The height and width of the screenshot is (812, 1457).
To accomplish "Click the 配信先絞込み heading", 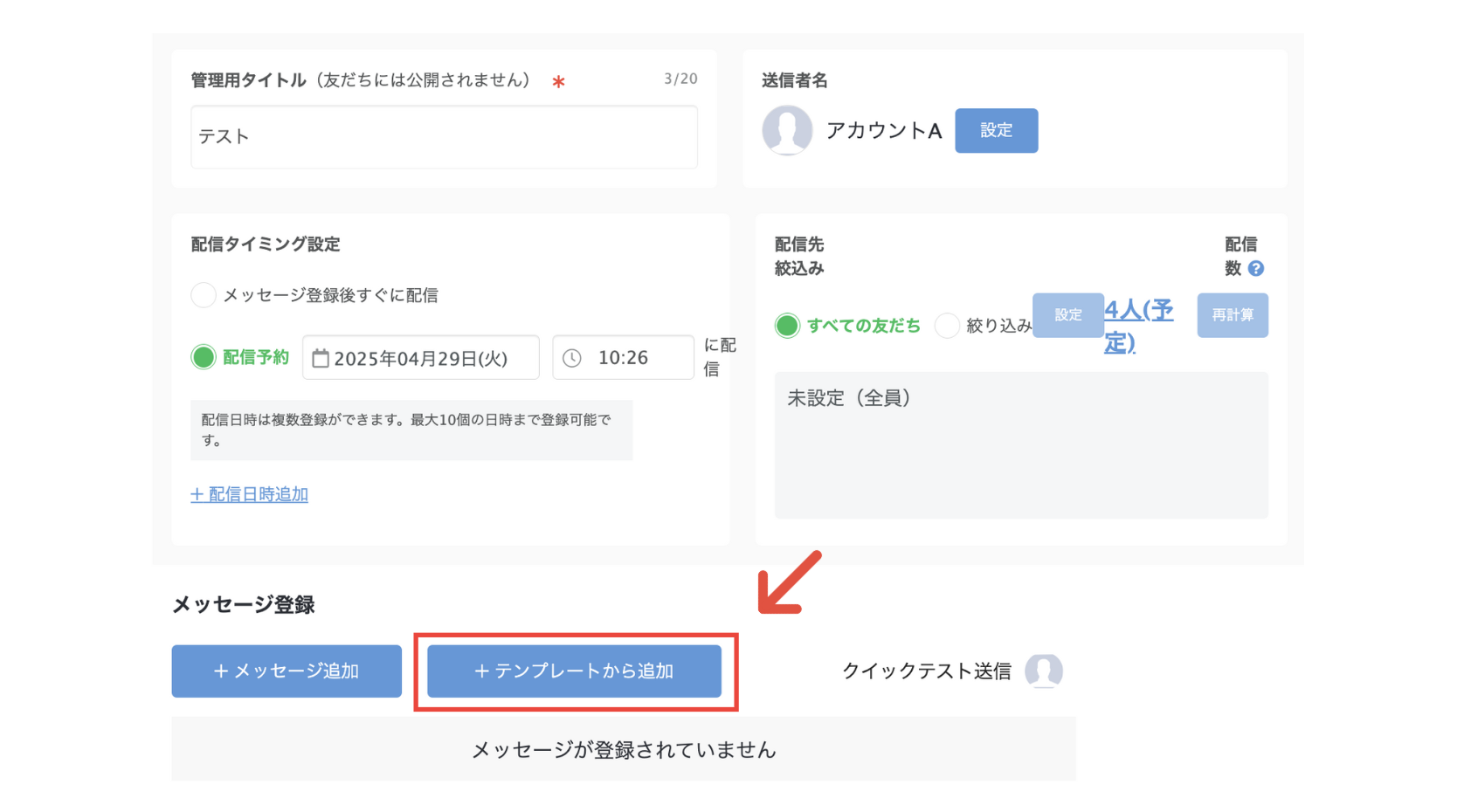I will (799, 257).
